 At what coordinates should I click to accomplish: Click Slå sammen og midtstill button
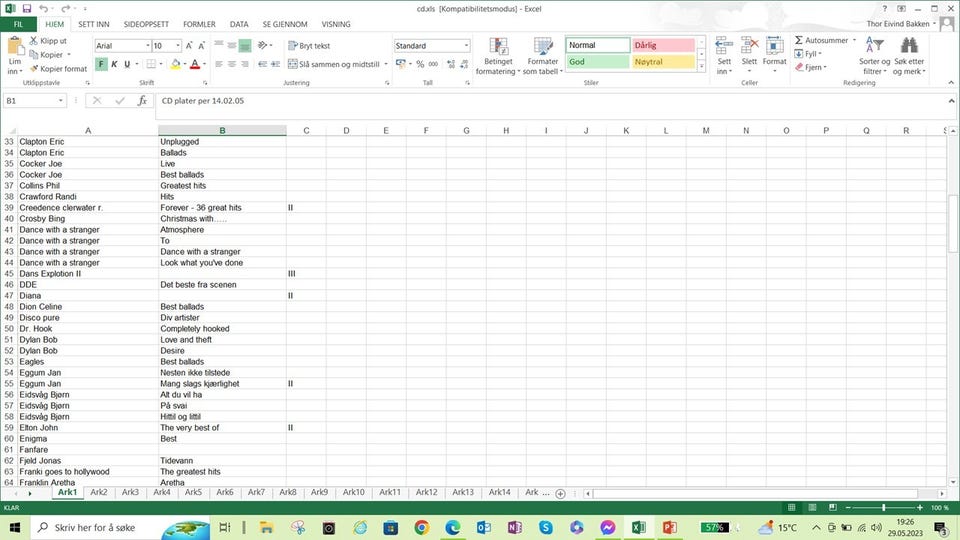pyautogui.click(x=334, y=64)
